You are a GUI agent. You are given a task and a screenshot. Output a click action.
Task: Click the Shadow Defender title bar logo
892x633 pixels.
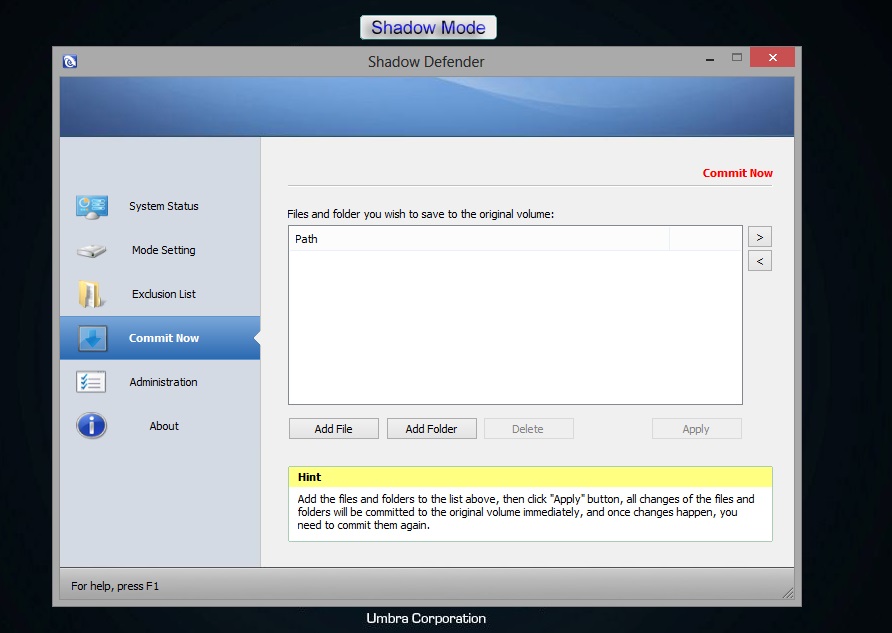pos(69,61)
